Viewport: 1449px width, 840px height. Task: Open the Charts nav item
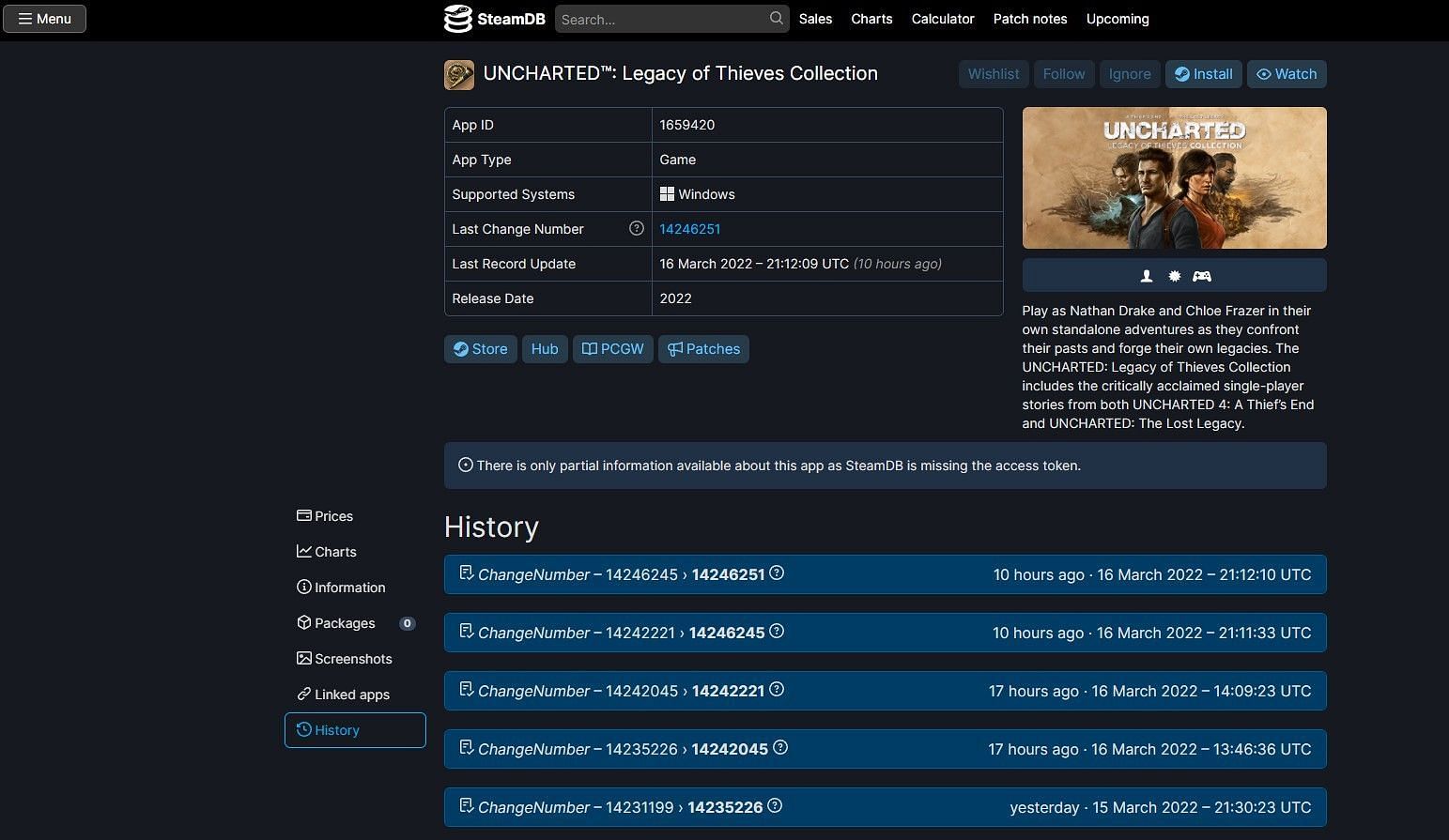pos(871,19)
